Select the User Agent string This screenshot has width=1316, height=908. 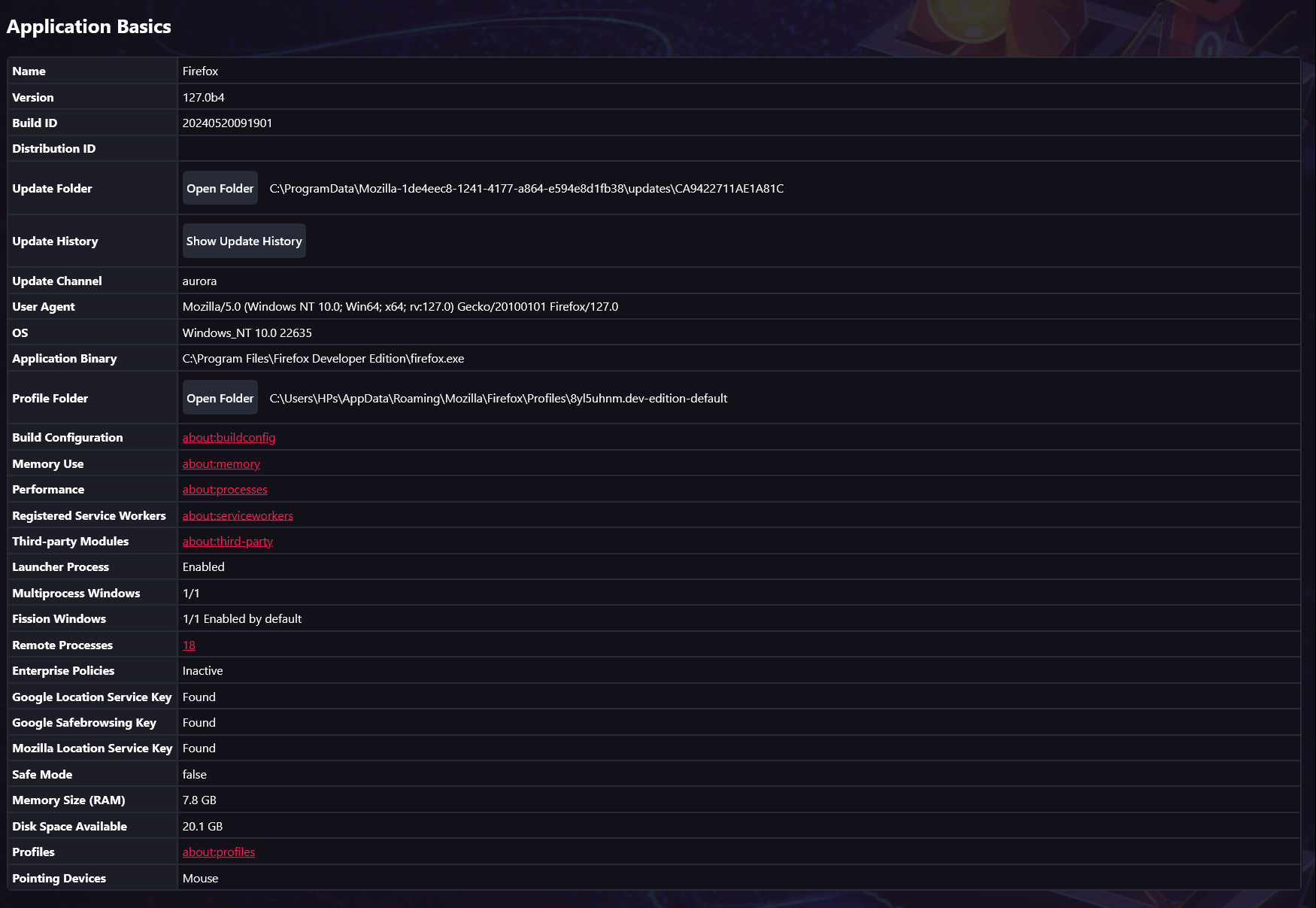[x=400, y=307]
